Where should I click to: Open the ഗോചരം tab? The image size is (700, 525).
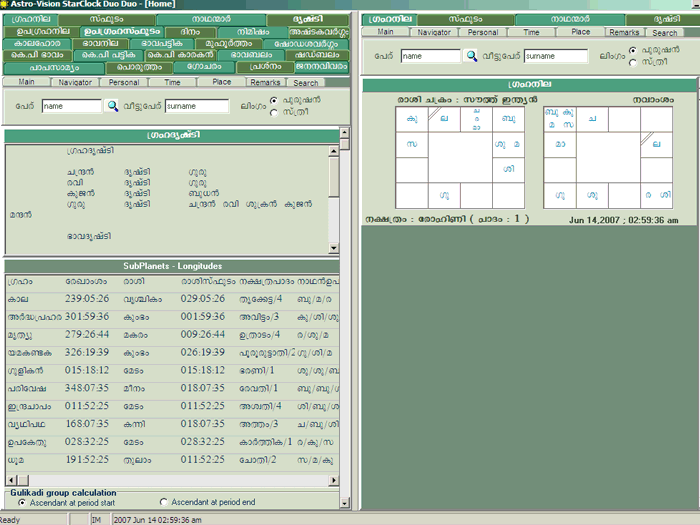point(204,67)
